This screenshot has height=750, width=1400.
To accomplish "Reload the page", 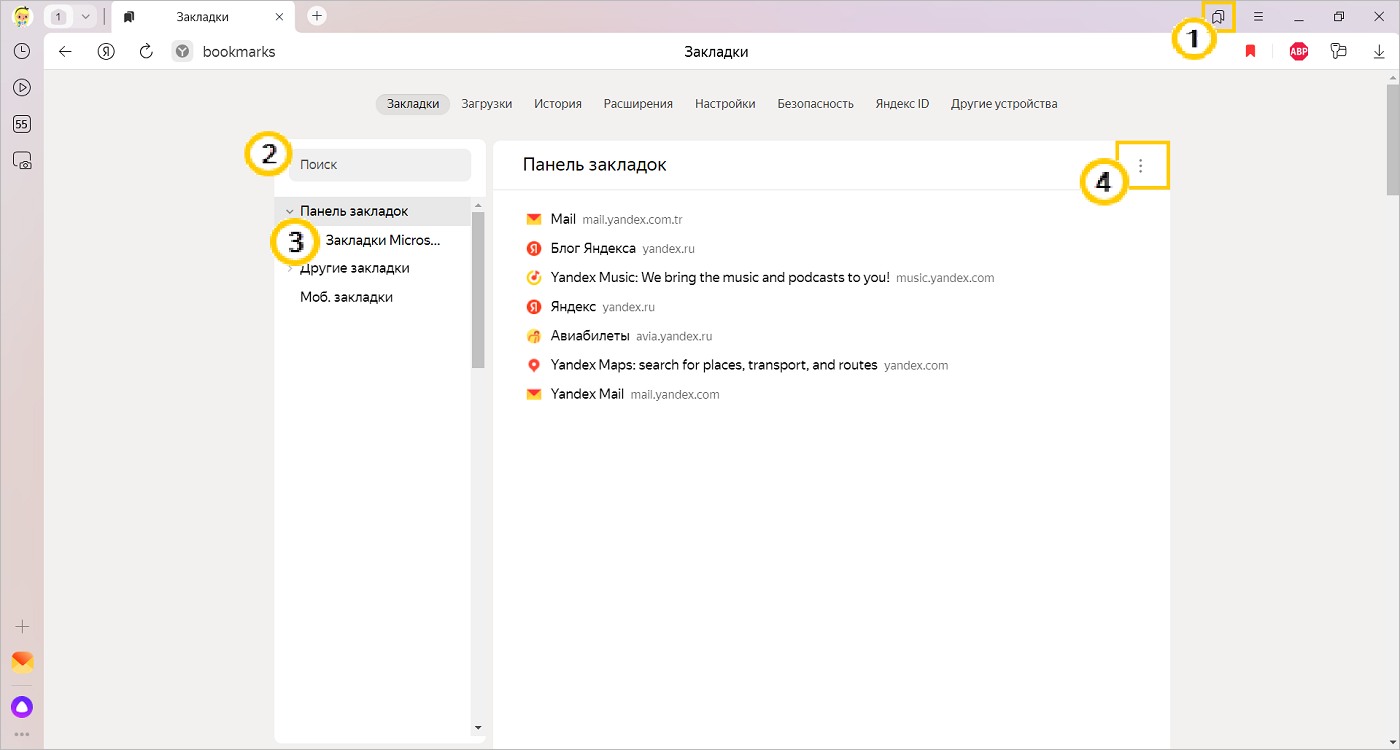I will pyautogui.click(x=146, y=52).
